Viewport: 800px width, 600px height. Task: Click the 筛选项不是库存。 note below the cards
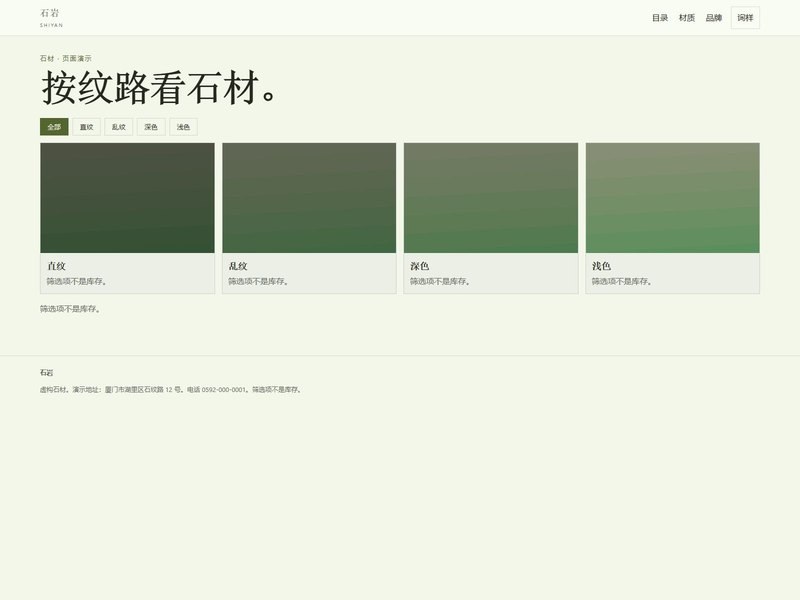(70, 309)
